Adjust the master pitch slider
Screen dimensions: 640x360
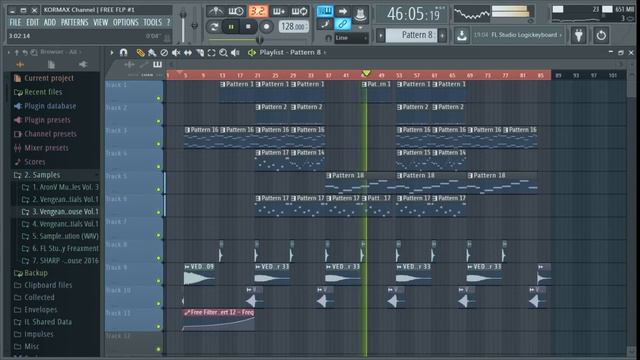(194, 25)
